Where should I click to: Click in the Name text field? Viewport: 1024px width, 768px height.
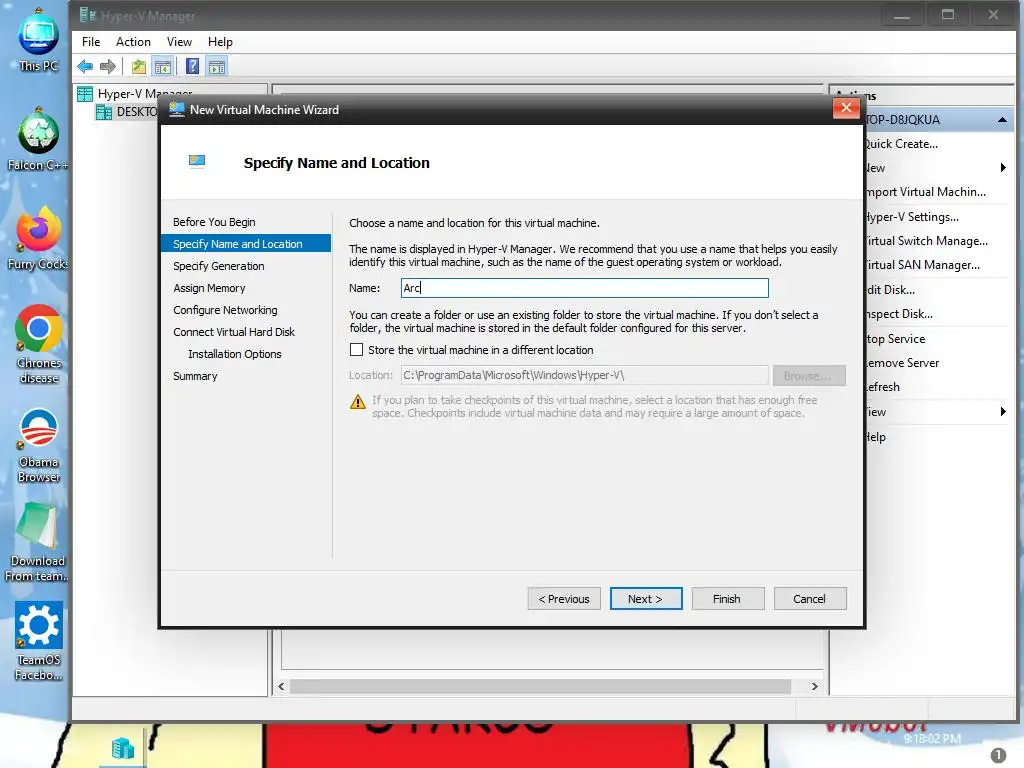(x=584, y=288)
